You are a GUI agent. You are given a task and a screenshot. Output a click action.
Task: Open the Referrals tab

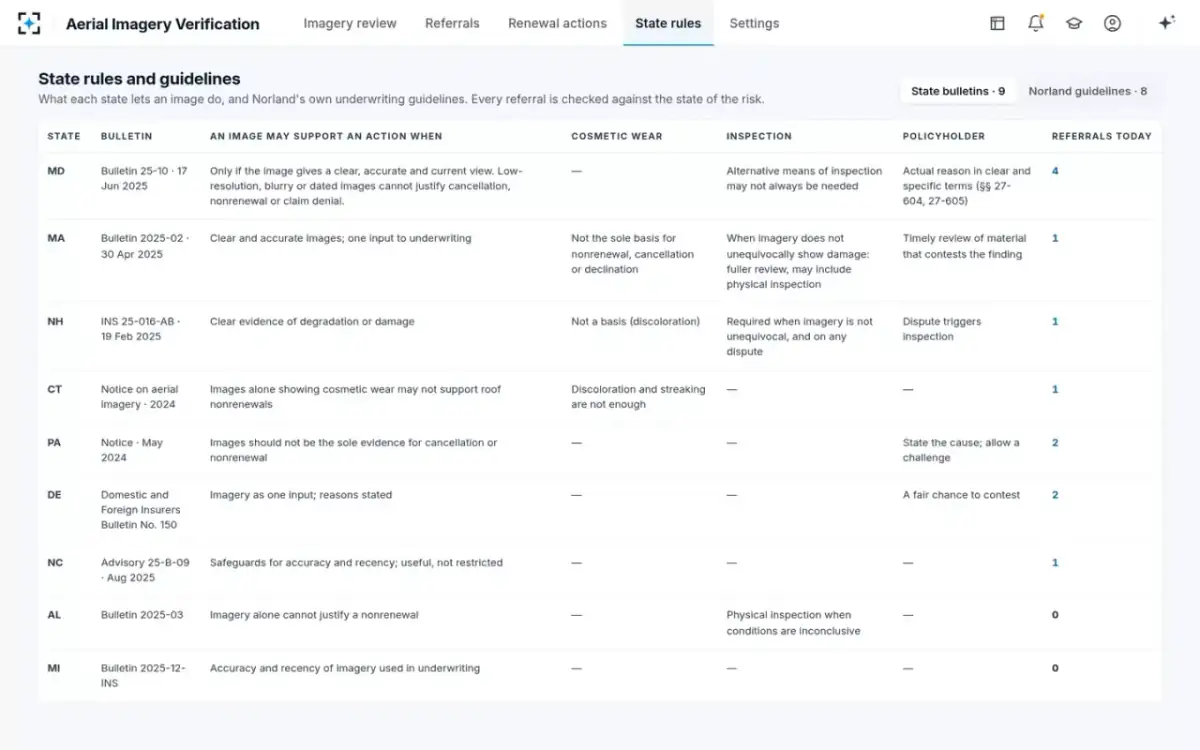(452, 23)
